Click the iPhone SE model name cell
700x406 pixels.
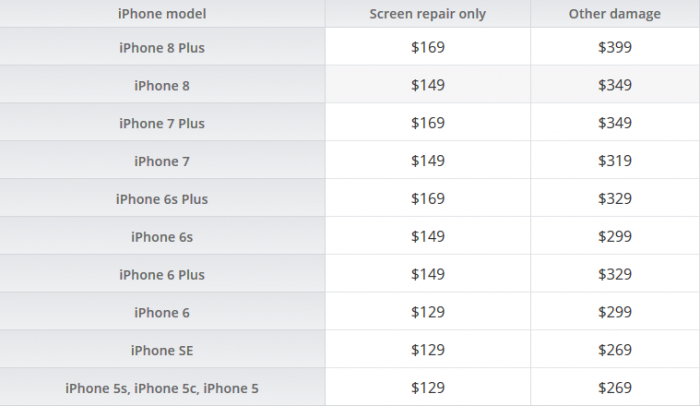162,350
